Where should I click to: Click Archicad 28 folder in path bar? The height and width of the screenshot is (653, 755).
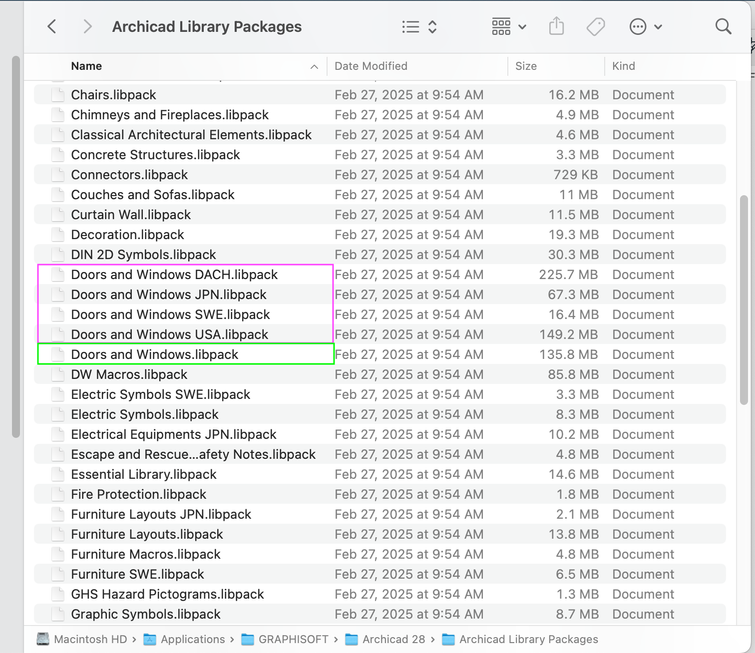point(386,639)
